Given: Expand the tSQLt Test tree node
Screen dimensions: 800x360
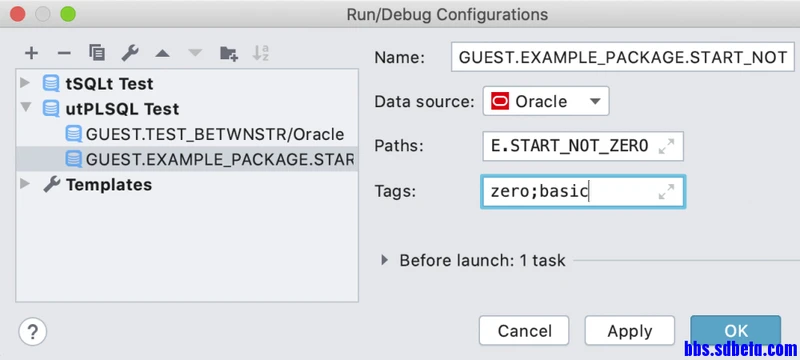Looking at the screenshot, I should point(25,83).
